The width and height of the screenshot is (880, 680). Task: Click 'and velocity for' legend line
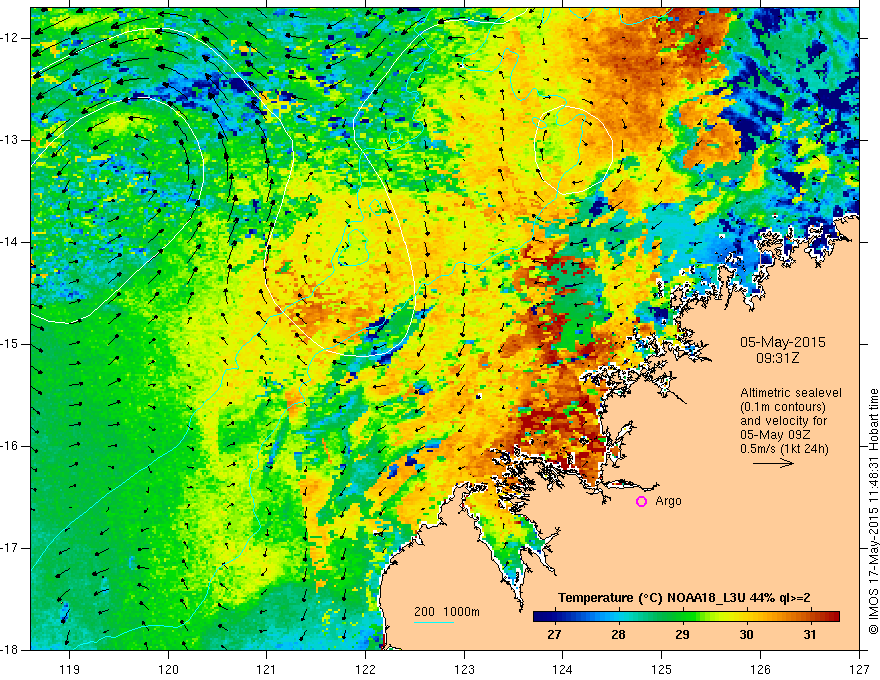783,421
